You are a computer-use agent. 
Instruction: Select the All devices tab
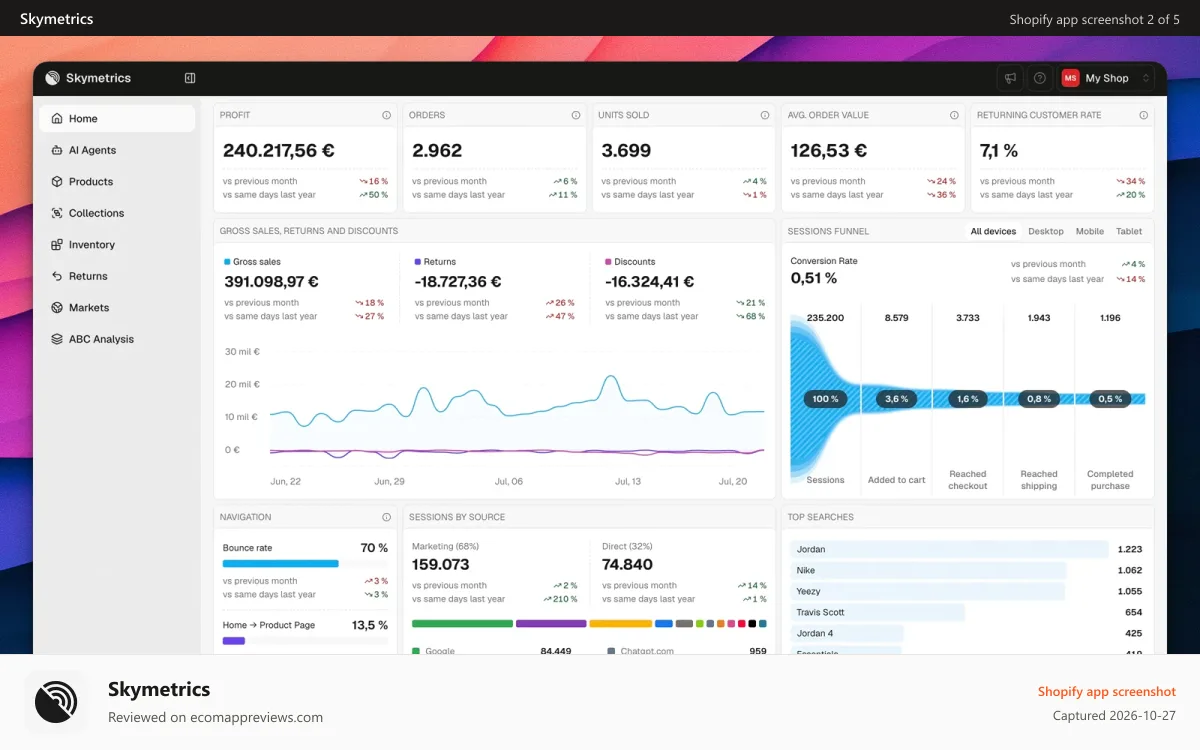[x=993, y=231]
